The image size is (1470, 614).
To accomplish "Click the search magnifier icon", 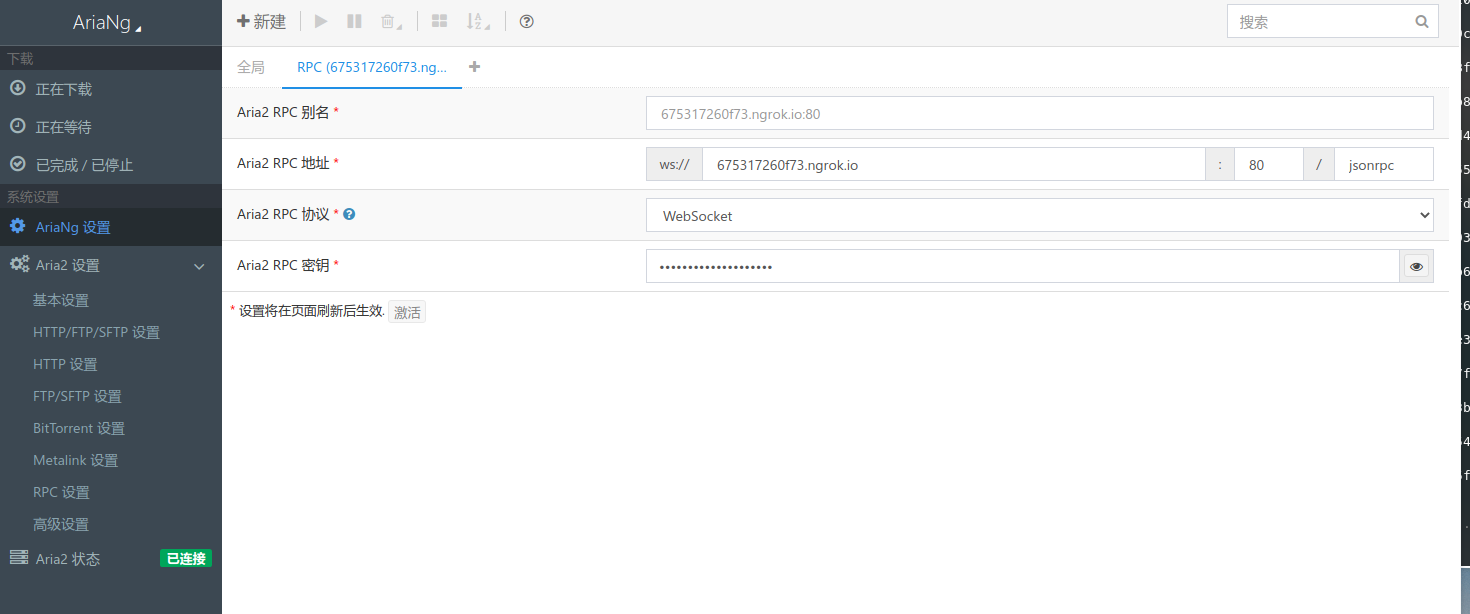I will (1422, 21).
